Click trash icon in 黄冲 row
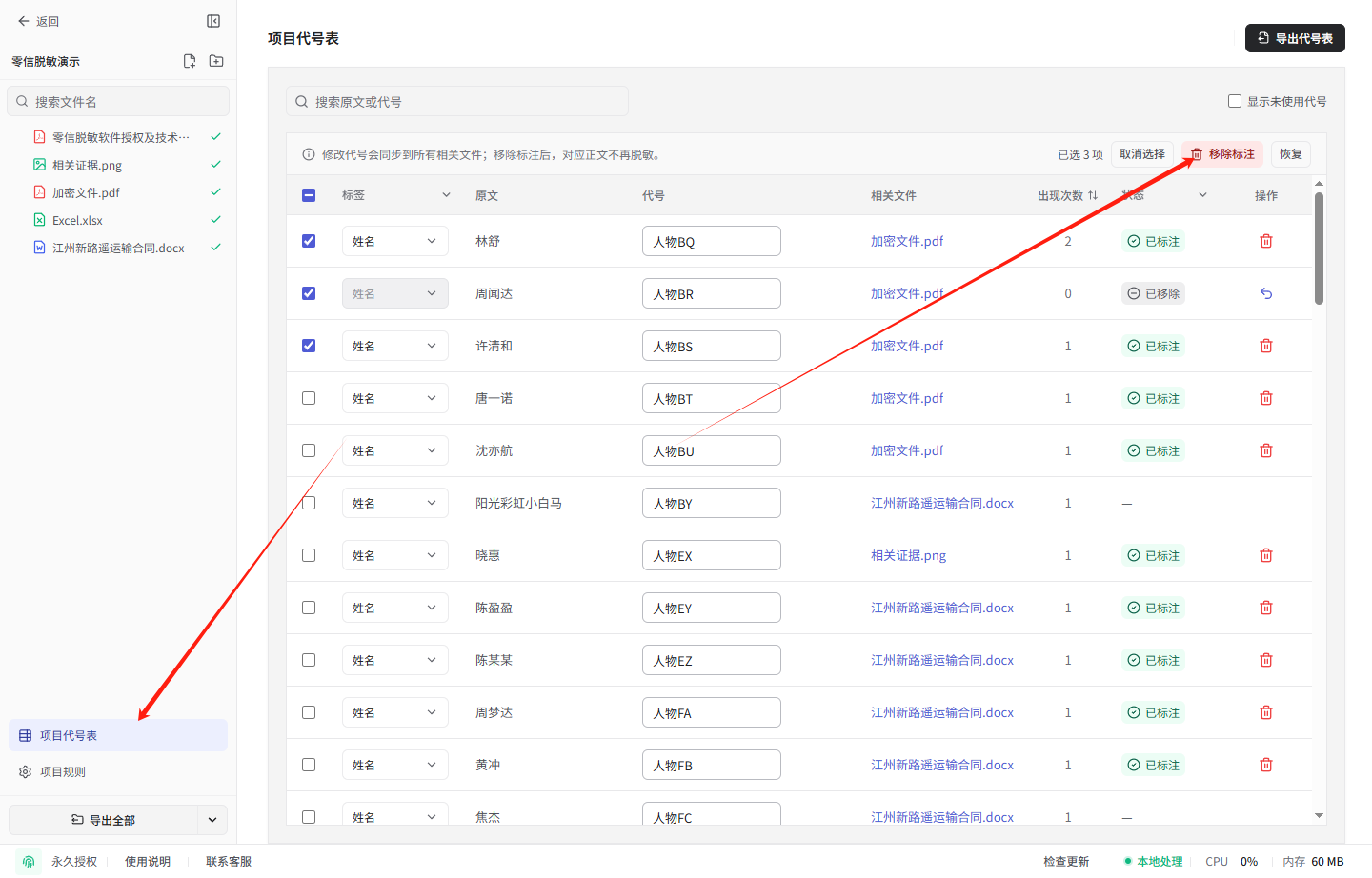This screenshot has width=1372, height=878. 1266,765
